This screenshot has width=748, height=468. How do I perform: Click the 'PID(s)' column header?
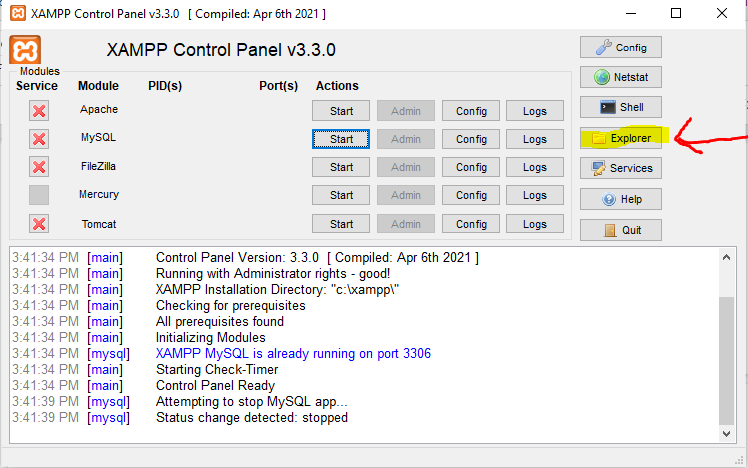tap(165, 86)
